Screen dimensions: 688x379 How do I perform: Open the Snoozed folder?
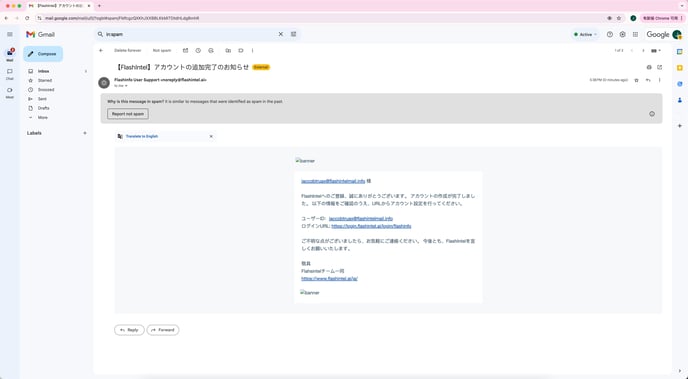click(46, 89)
